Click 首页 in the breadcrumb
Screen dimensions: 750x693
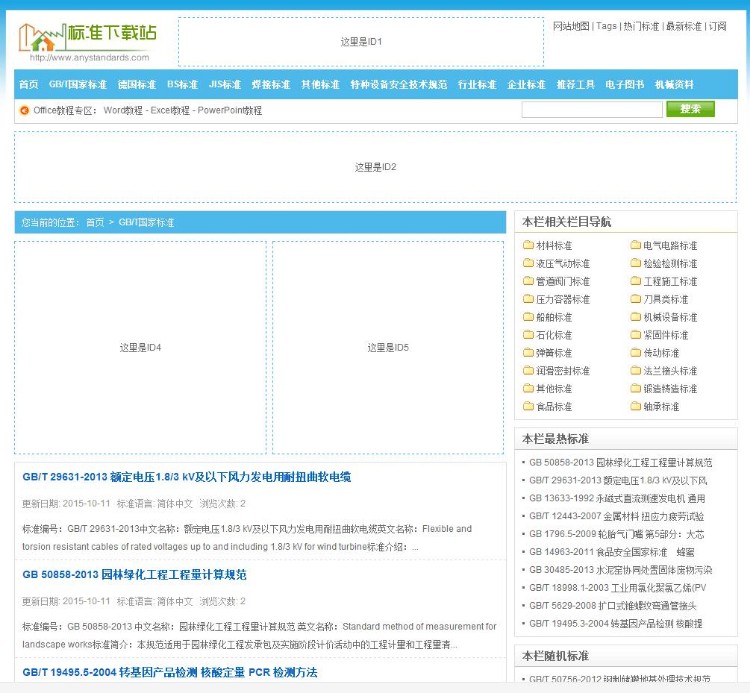point(95,222)
